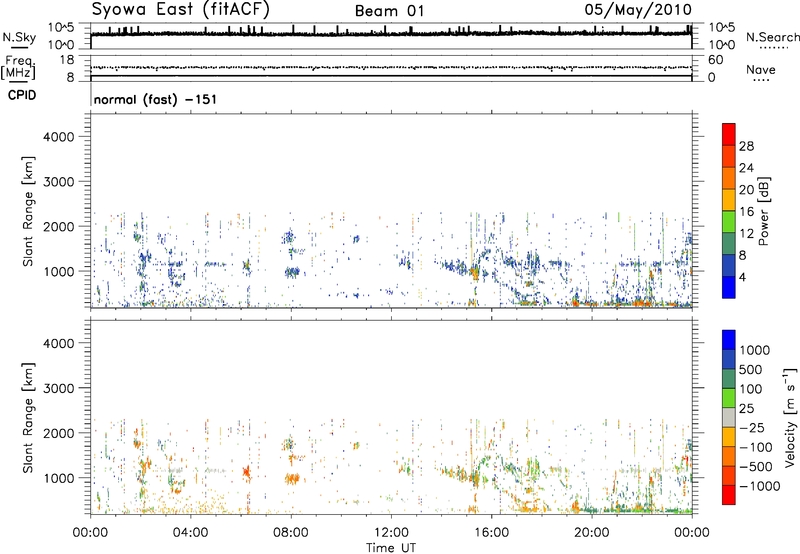The width and height of the screenshot is (800, 554).
Task: Click the '4000' tick on the power panel
Action: click(59, 137)
